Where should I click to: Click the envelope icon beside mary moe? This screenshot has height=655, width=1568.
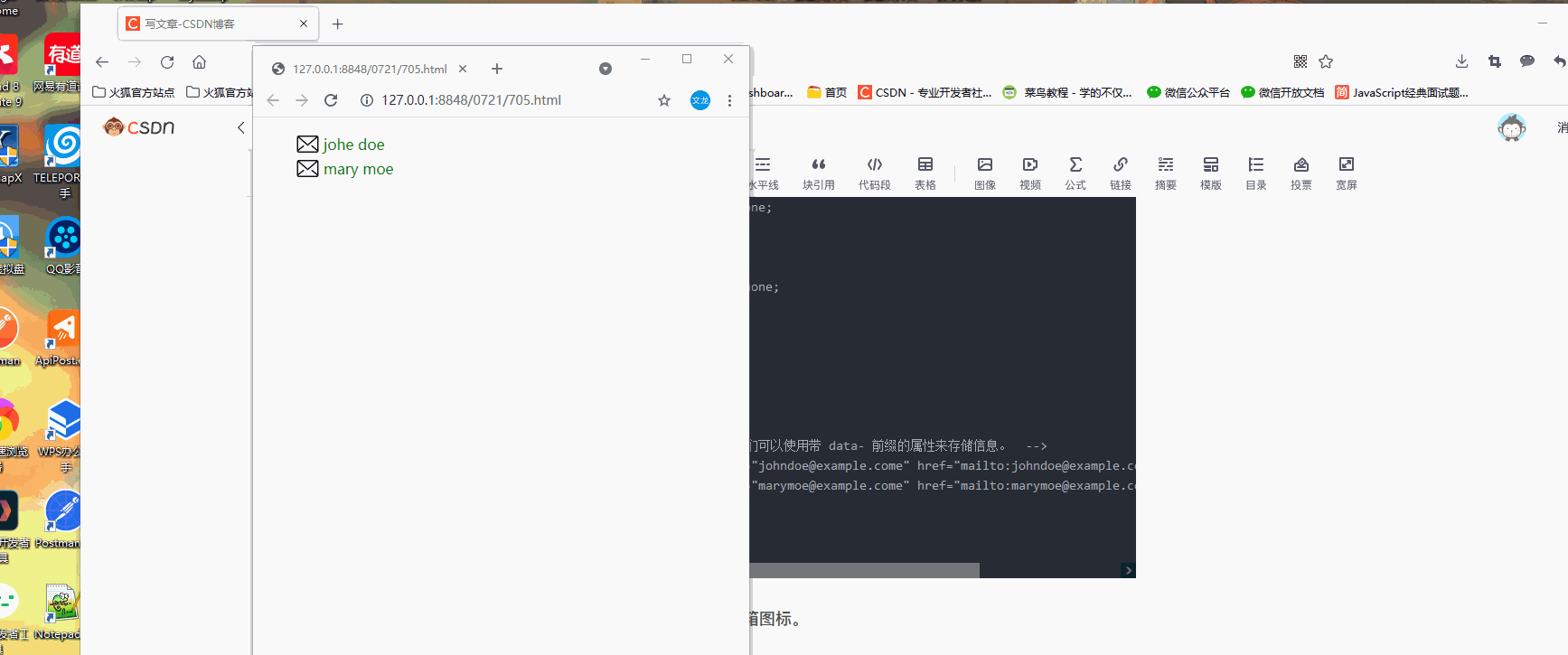click(307, 169)
